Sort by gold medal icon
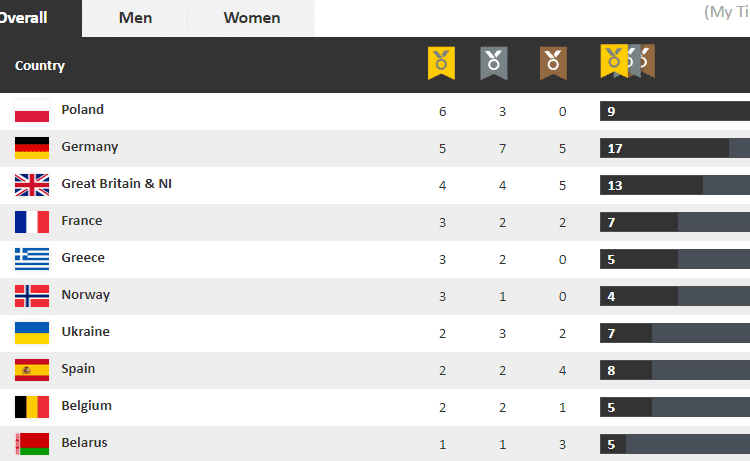 pyautogui.click(x=442, y=62)
